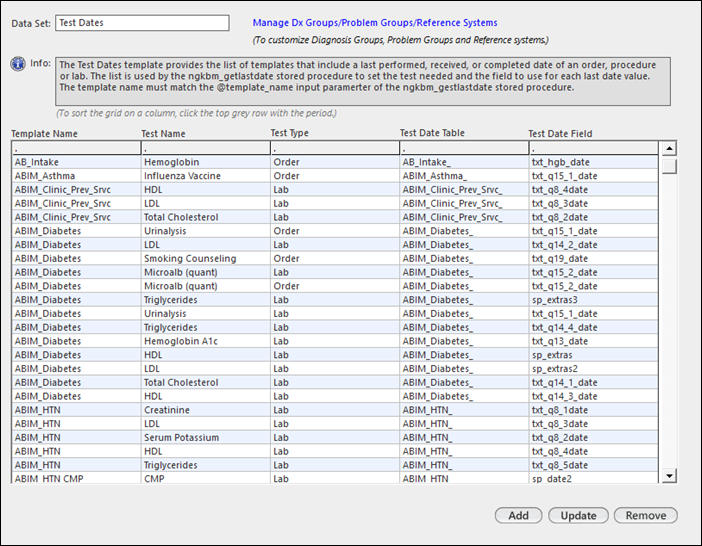Click the Influenza Vaccine test name cell
Viewport: 702px width, 546px height.
pyautogui.click(x=205, y=176)
